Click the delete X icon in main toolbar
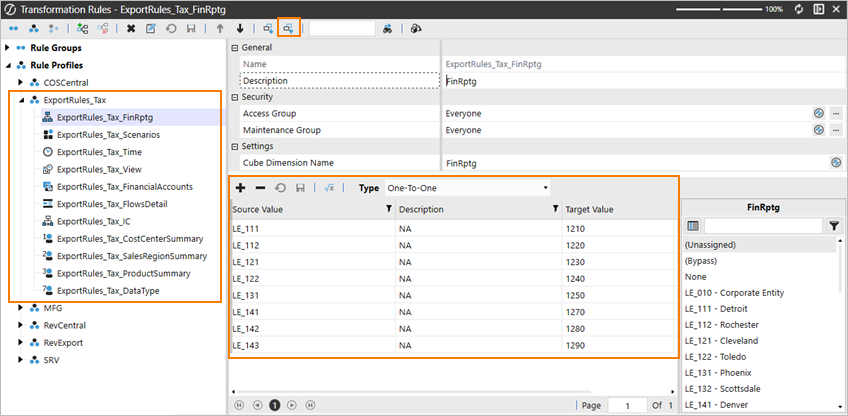This screenshot has height=416, width=848. (x=131, y=28)
